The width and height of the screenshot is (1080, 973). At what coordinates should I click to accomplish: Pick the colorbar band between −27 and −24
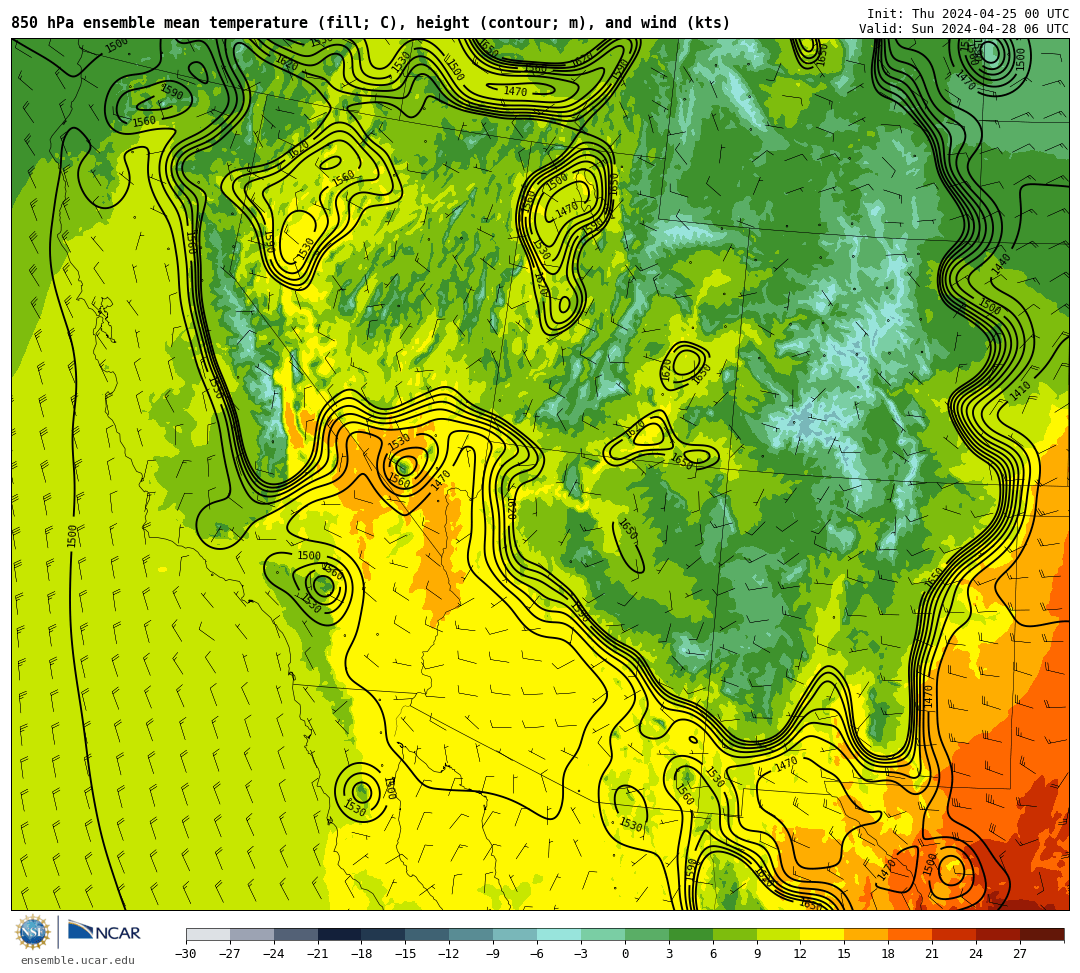coord(252,934)
